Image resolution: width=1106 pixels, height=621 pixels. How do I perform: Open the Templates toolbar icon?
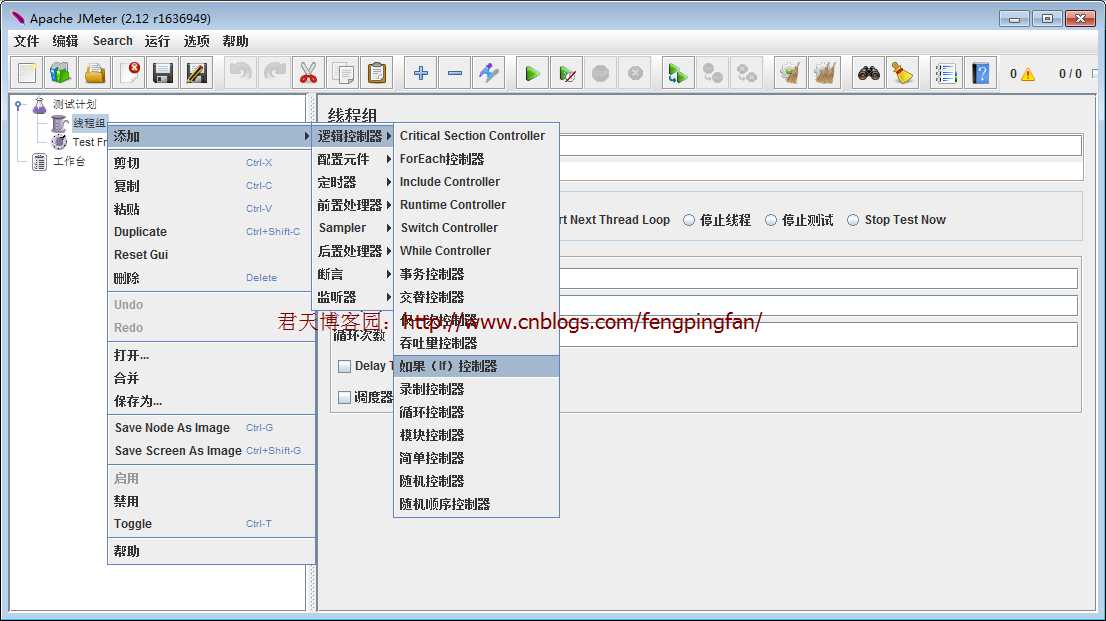(x=61, y=73)
